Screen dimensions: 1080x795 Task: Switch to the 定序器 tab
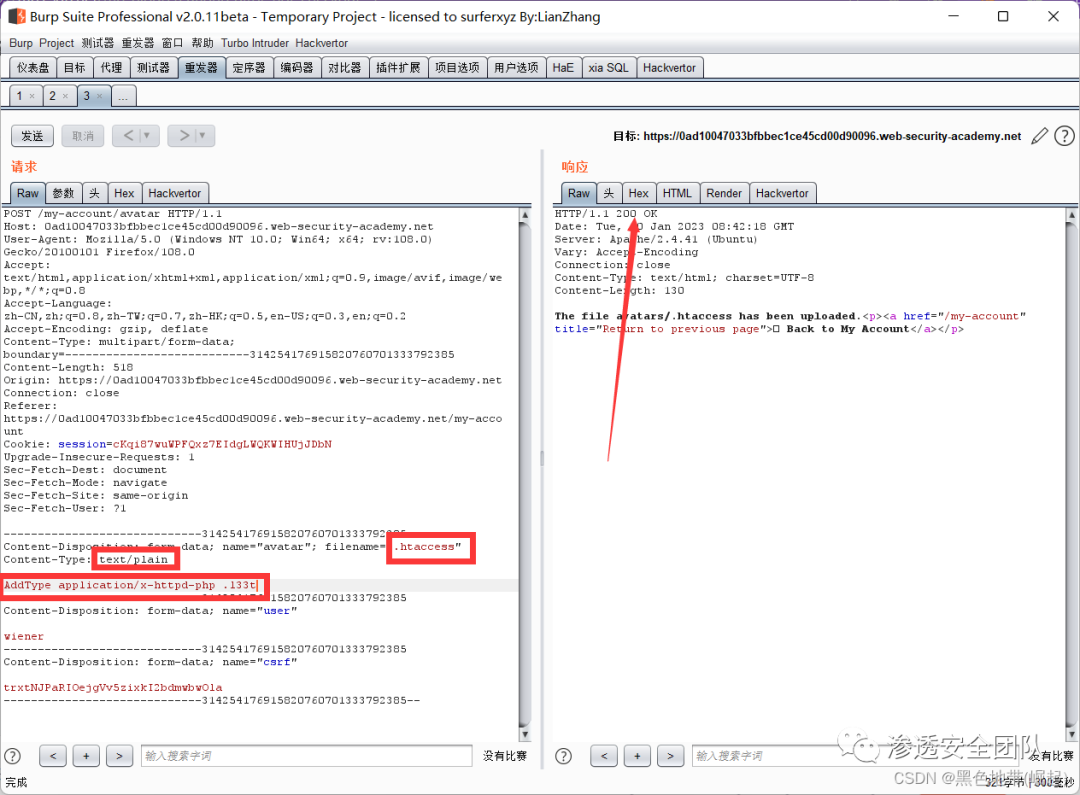tap(249, 68)
